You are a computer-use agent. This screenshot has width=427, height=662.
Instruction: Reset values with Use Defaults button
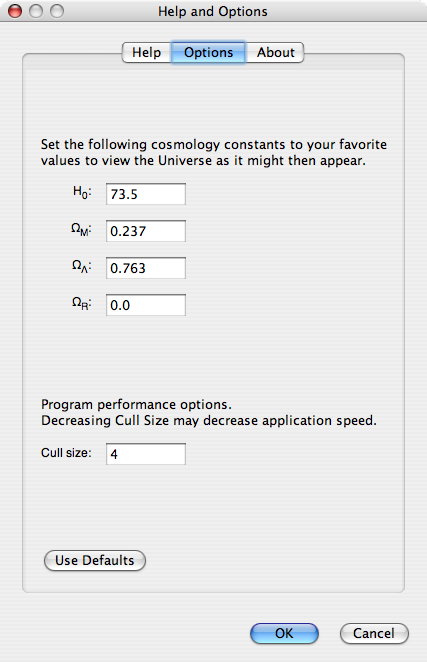[x=95, y=560]
